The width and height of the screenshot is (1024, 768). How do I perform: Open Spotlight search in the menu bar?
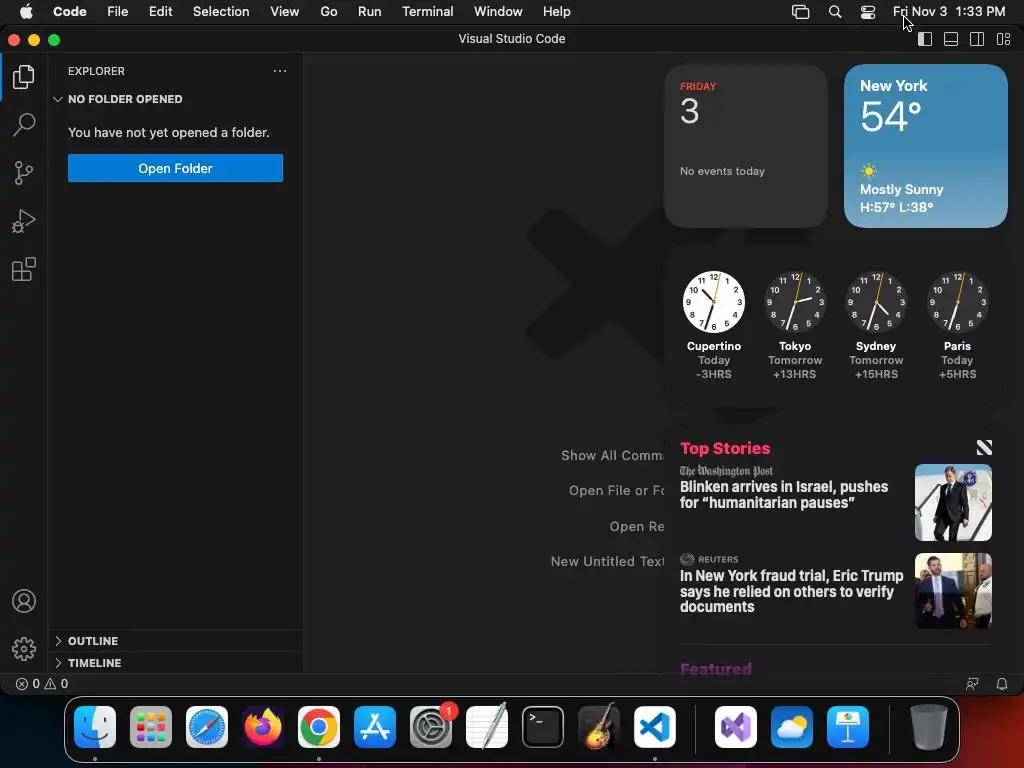(x=835, y=12)
